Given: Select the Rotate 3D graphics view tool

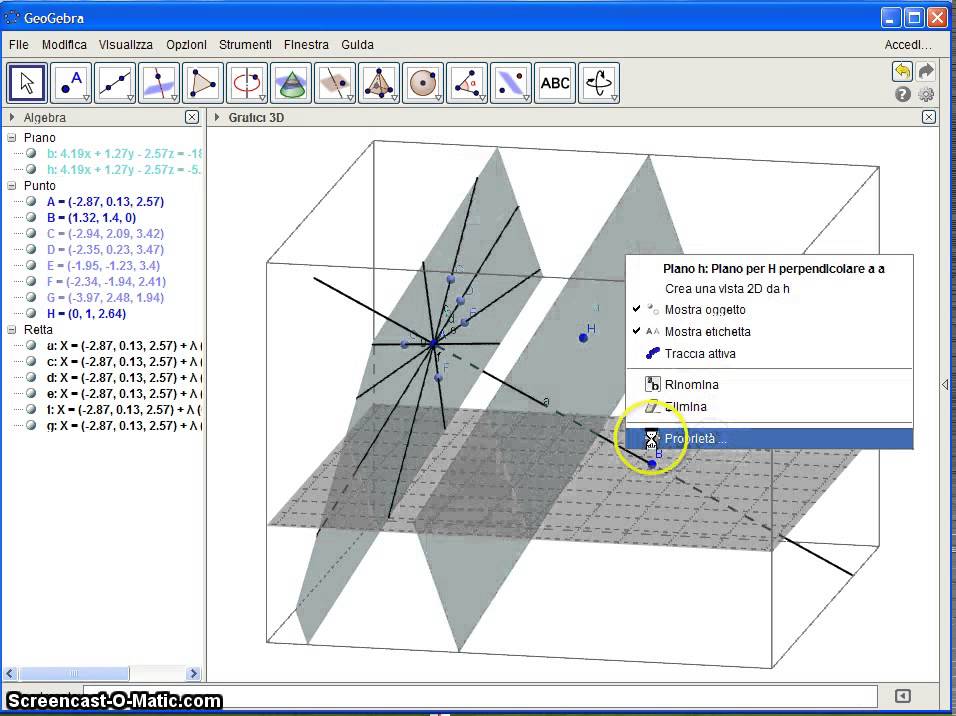Looking at the screenshot, I should (599, 83).
